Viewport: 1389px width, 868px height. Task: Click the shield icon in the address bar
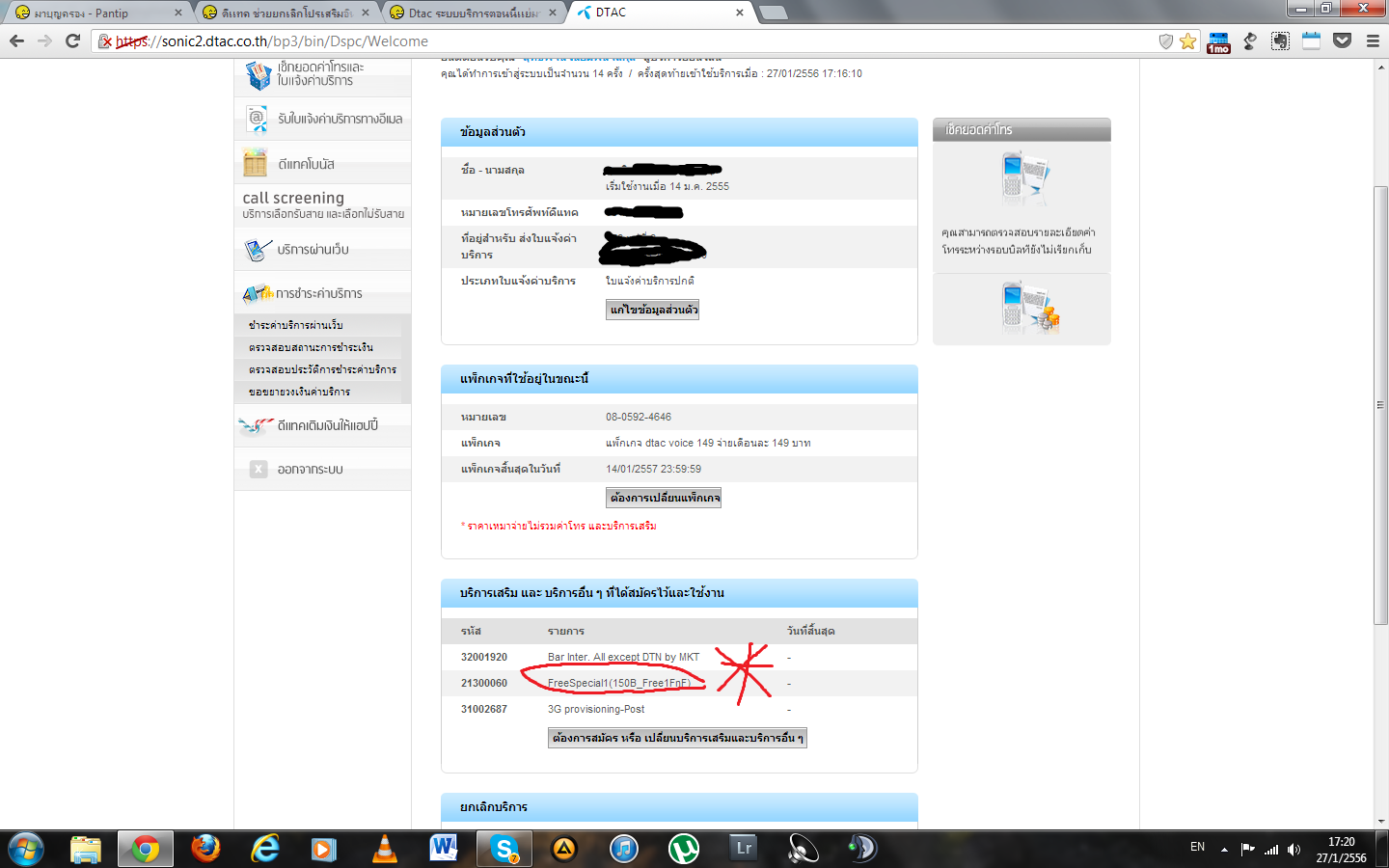point(1165,41)
